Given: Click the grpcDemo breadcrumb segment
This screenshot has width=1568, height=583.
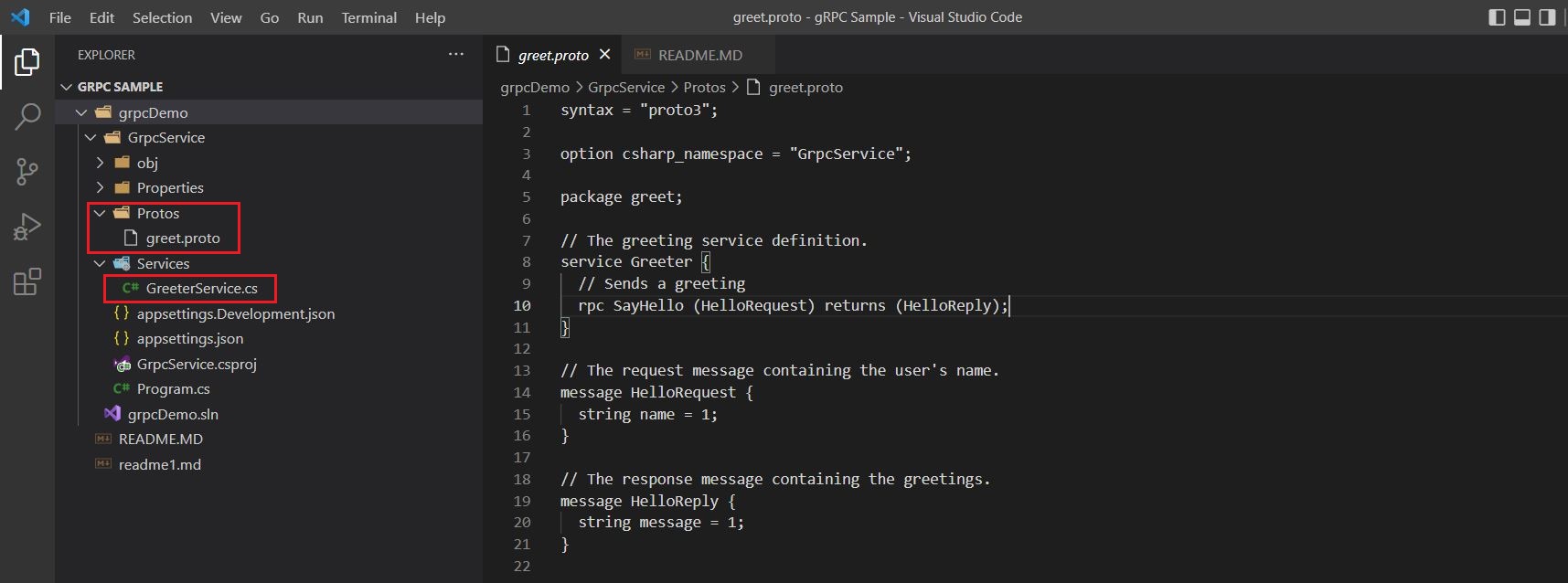Looking at the screenshot, I should click(535, 88).
